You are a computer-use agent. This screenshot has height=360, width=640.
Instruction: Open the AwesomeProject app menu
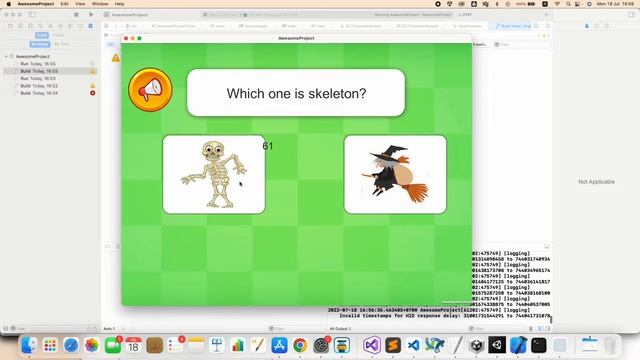pos(36,4)
